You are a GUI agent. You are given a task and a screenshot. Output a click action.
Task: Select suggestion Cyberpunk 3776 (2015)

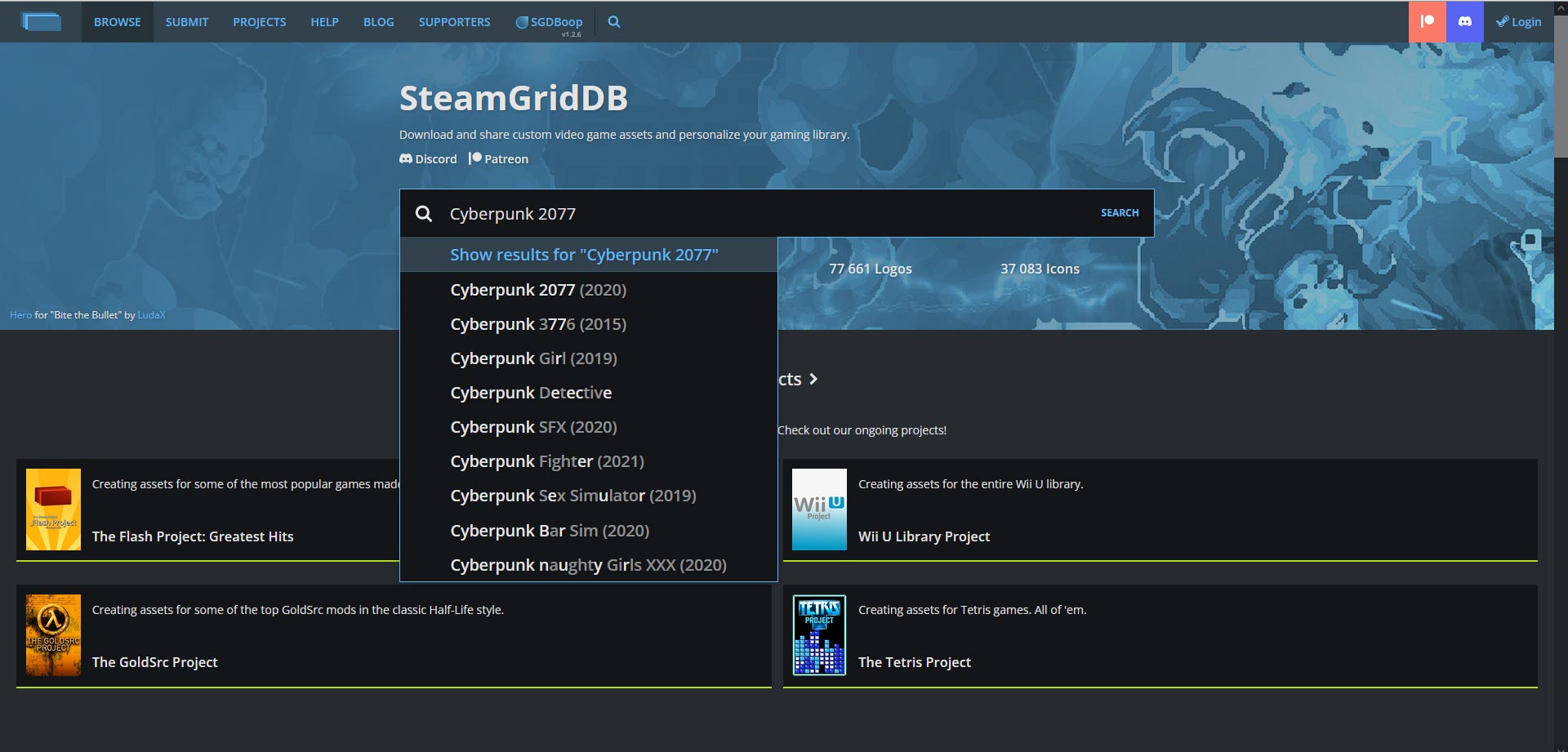[x=589, y=324]
